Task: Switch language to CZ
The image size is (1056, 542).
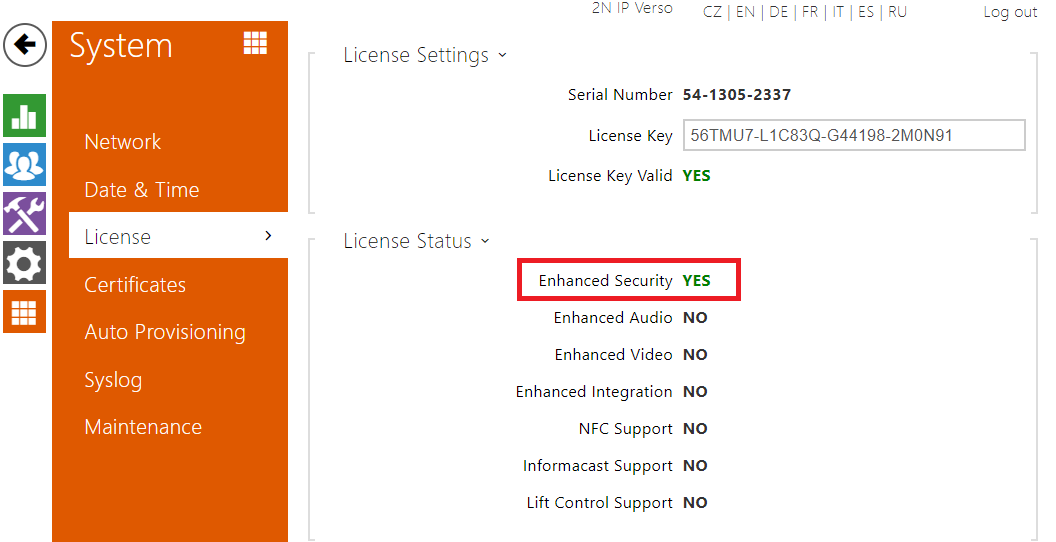Action: pos(712,12)
